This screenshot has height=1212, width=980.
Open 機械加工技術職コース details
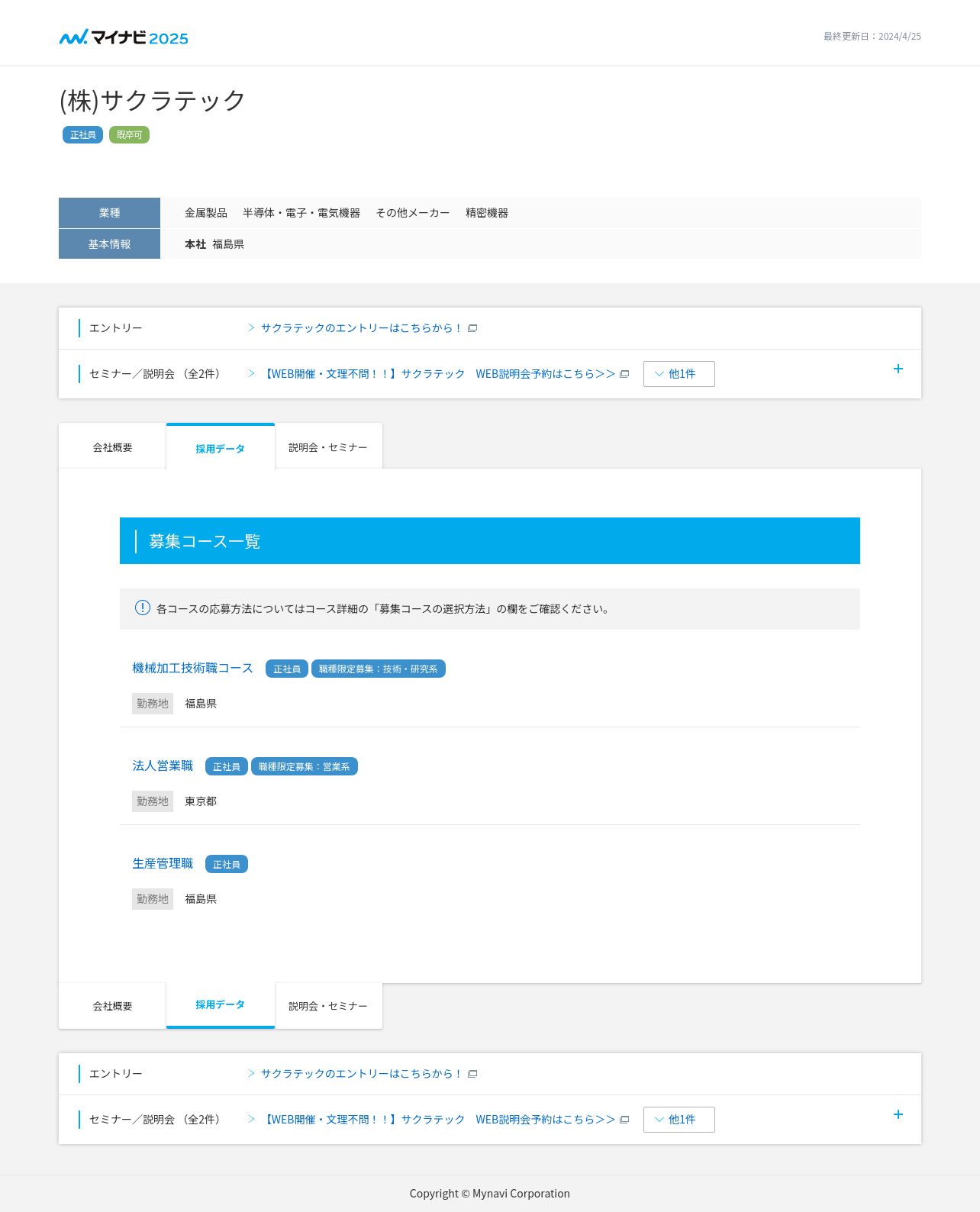coord(192,668)
